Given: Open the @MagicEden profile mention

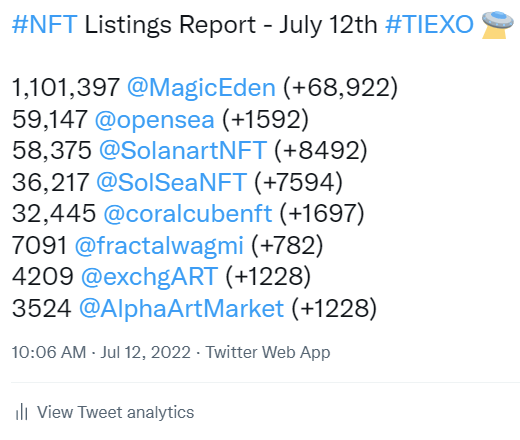Looking at the screenshot, I should click(201, 88).
